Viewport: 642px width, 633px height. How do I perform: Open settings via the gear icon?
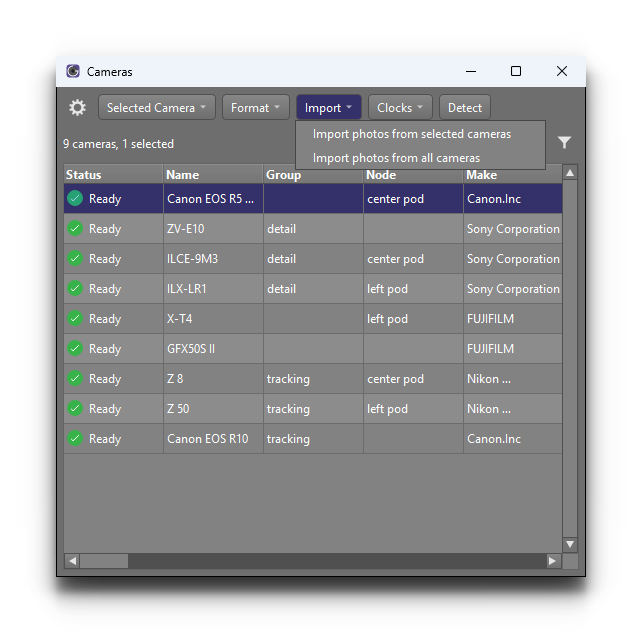coord(77,108)
